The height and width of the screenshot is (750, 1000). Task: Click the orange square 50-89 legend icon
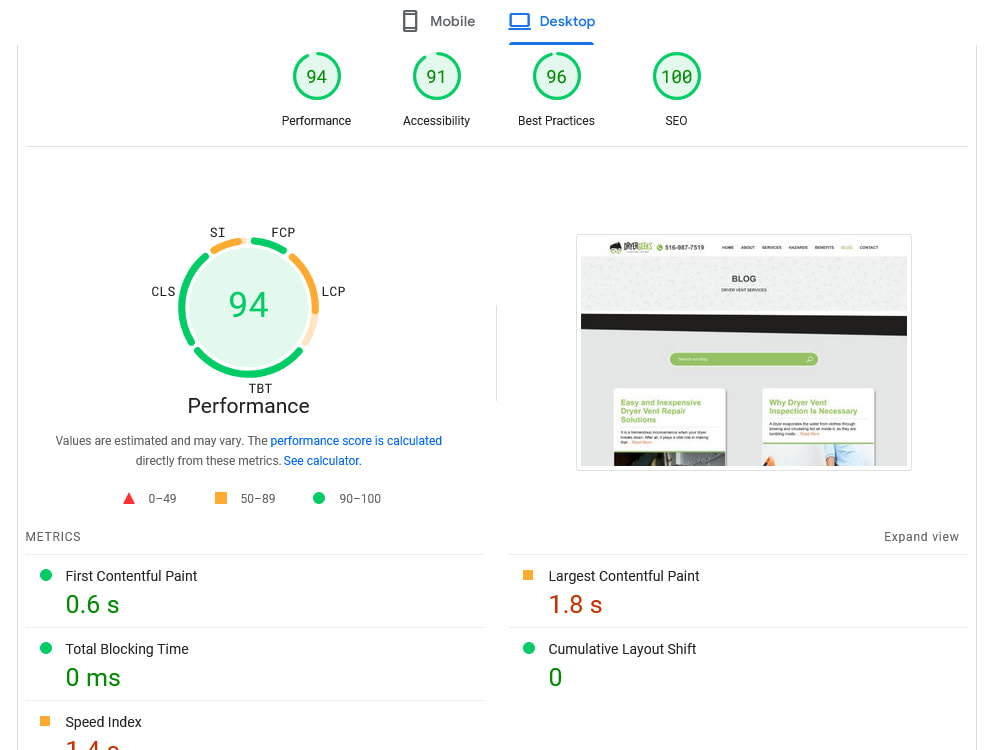pyautogui.click(x=220, y=497)
